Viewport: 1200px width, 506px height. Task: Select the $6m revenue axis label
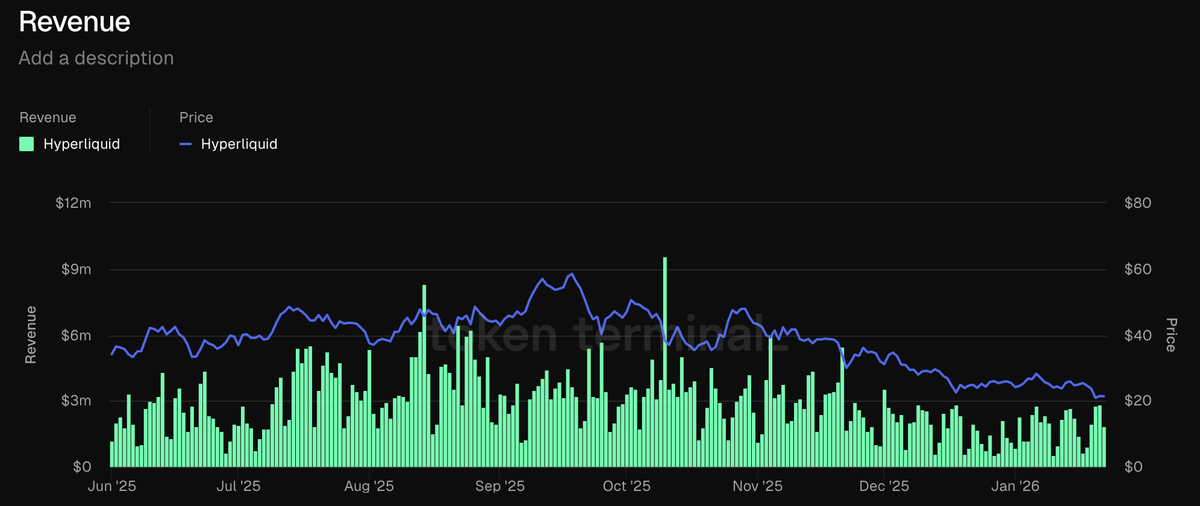point(76,335)
